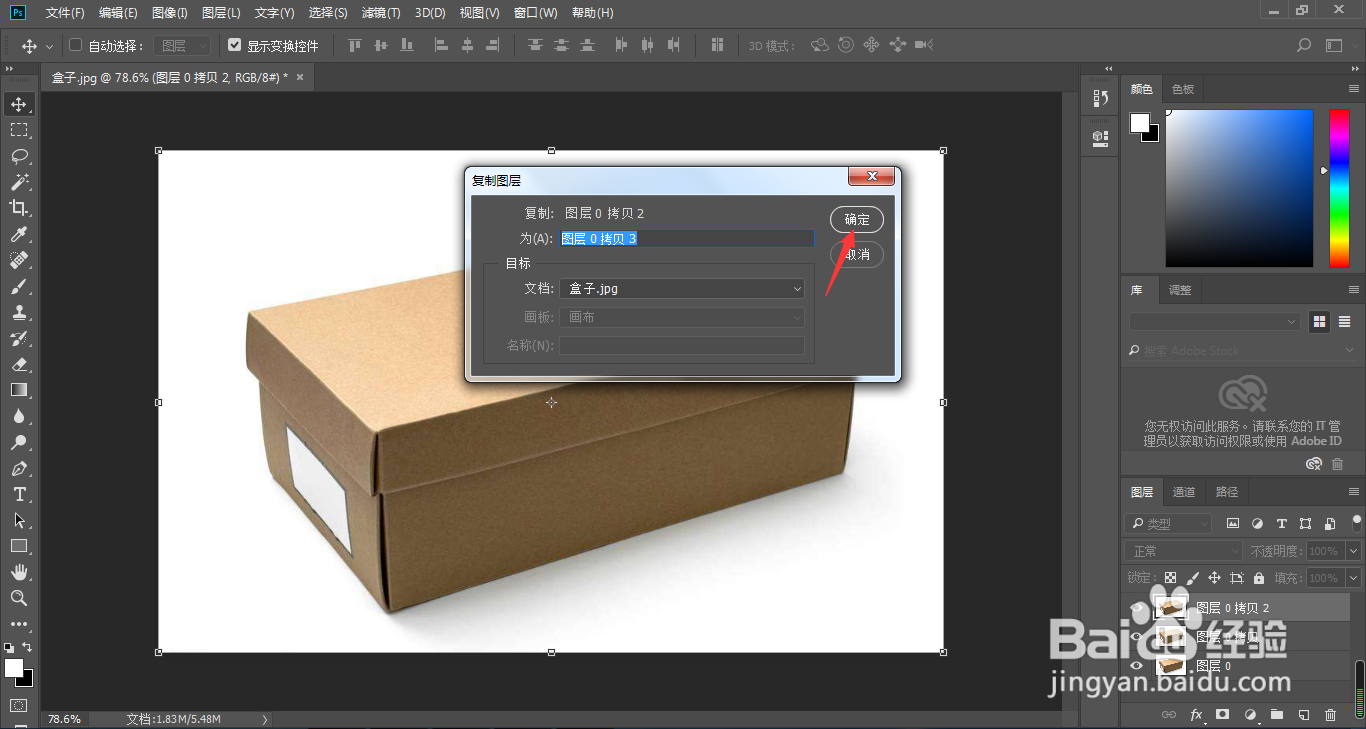Select the Rectangle shape tool
This screenshot has width=1366, height=729.
click(18, 546)
